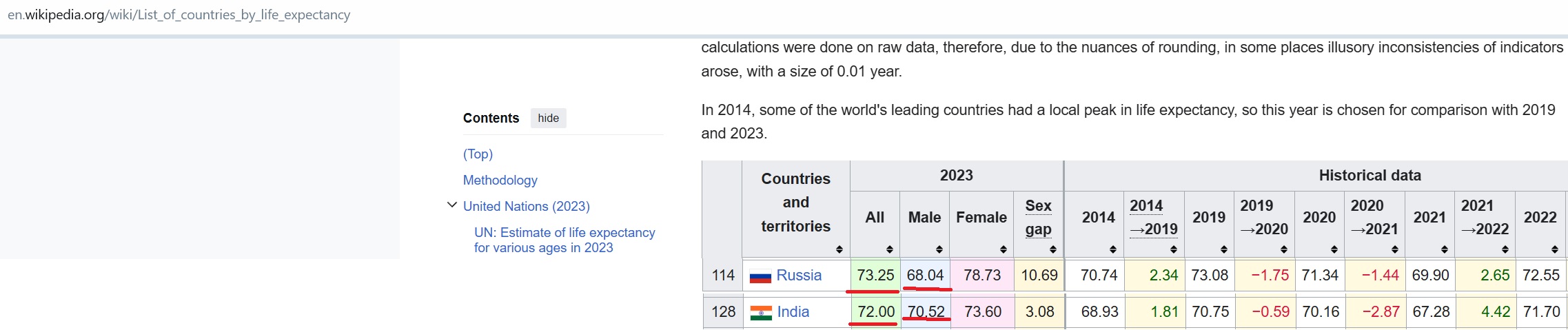Sort by 2020→2021 column arrows

pyautogui.click(x=1395, y=249)
